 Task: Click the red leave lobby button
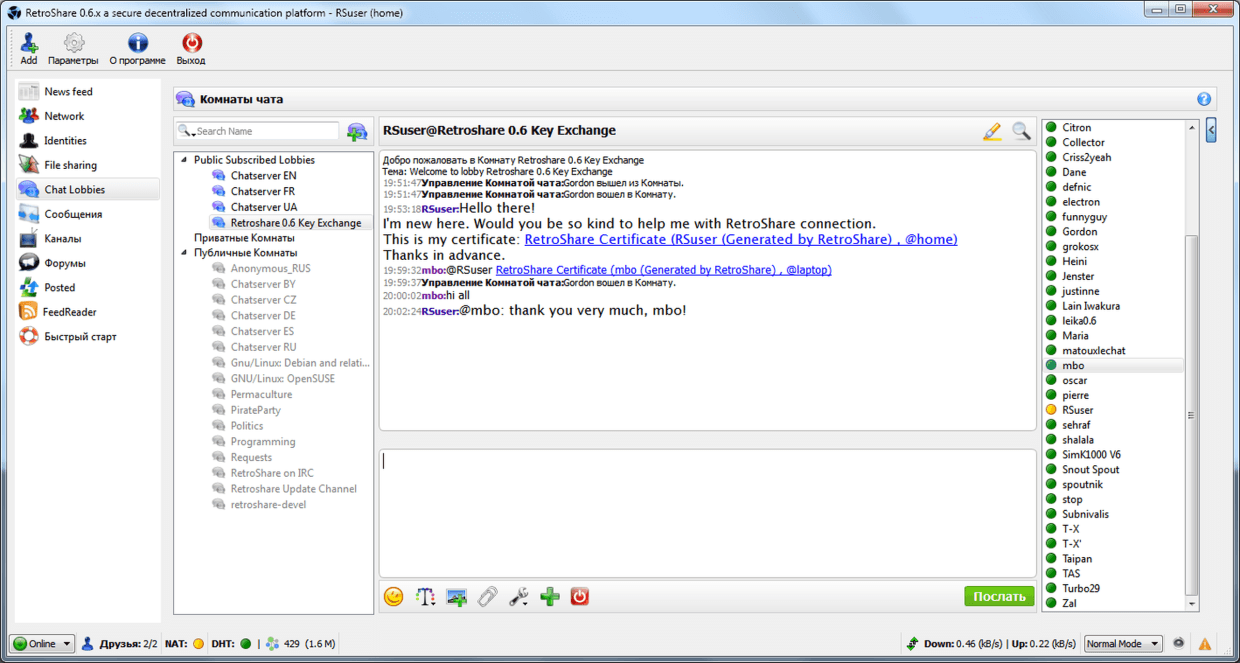pos(580,597)
